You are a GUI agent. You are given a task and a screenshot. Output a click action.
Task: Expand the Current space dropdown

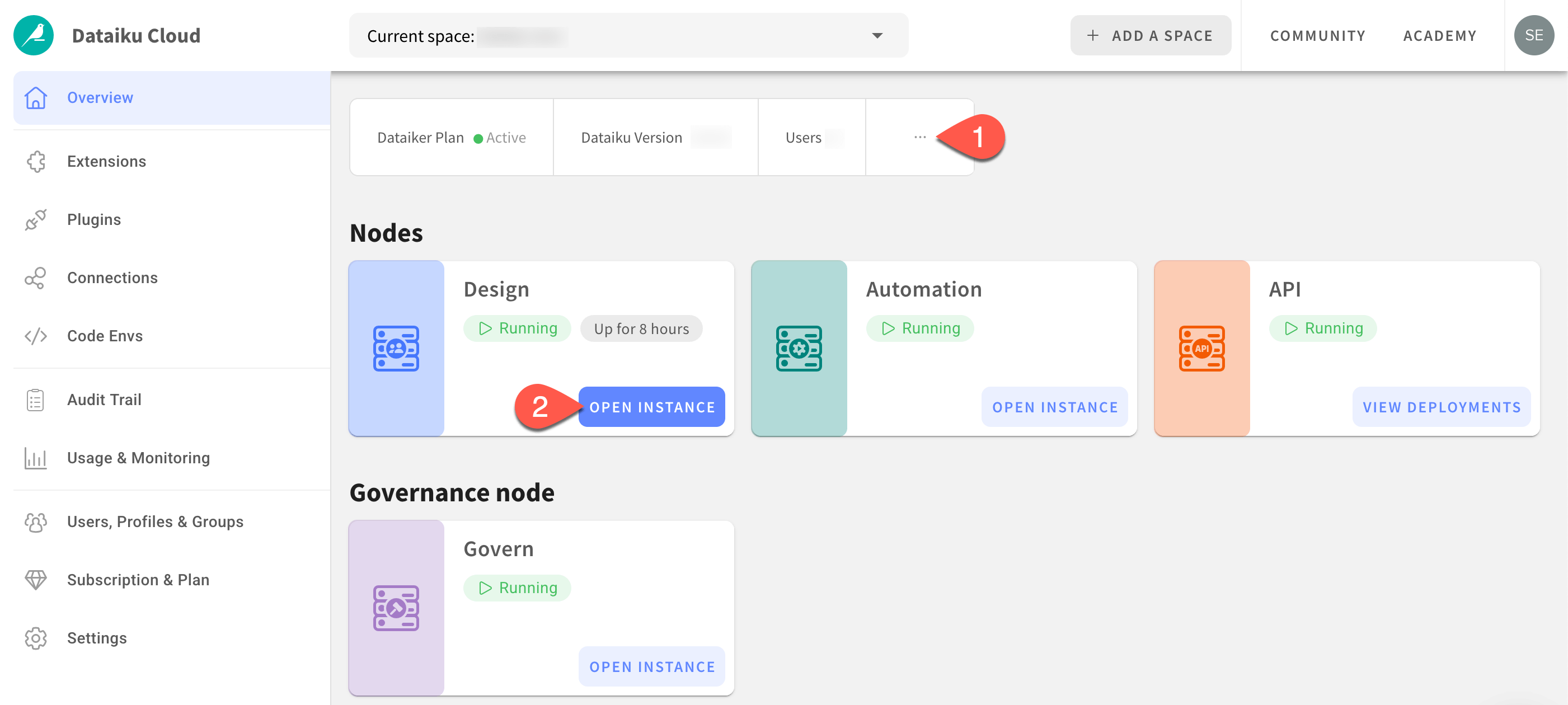(x=876, y=35)
